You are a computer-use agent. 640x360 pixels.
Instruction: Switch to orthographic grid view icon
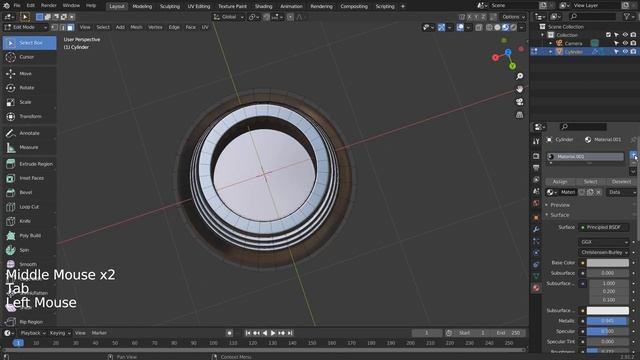click(x=520, y=115)
